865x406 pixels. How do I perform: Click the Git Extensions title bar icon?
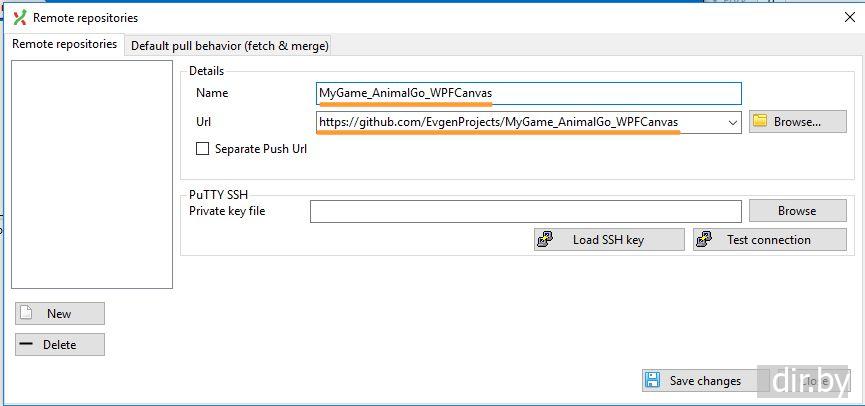coord(20,18)
